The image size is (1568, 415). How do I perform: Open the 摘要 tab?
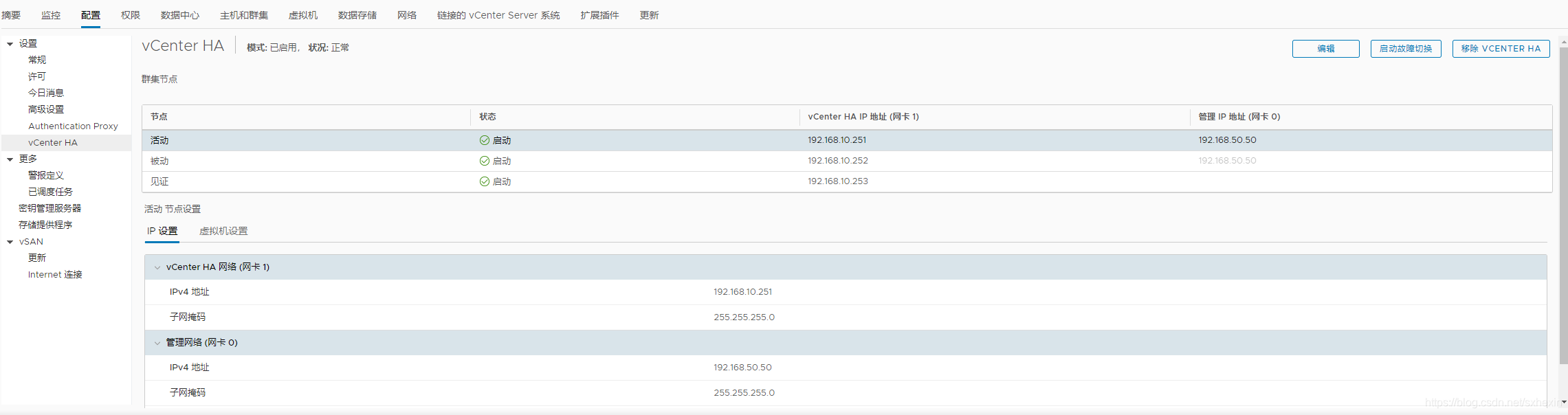11,15
